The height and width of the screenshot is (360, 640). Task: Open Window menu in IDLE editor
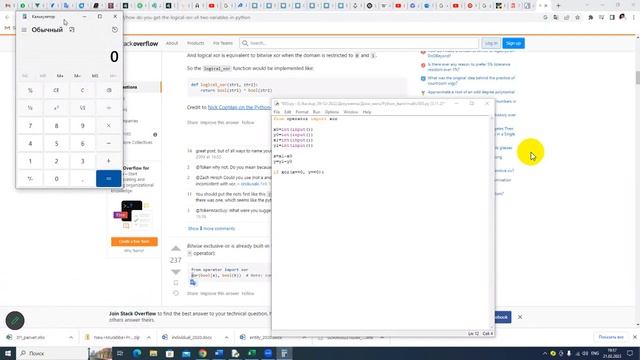point(351,112)
